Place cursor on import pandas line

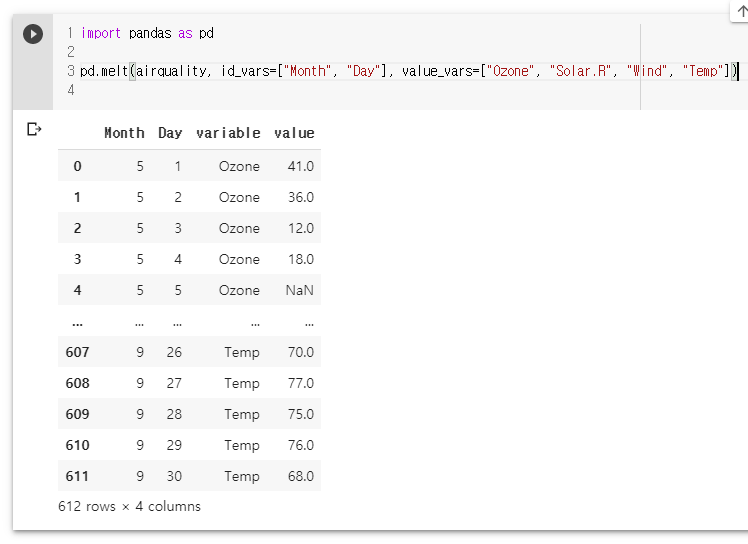point(147,33)
